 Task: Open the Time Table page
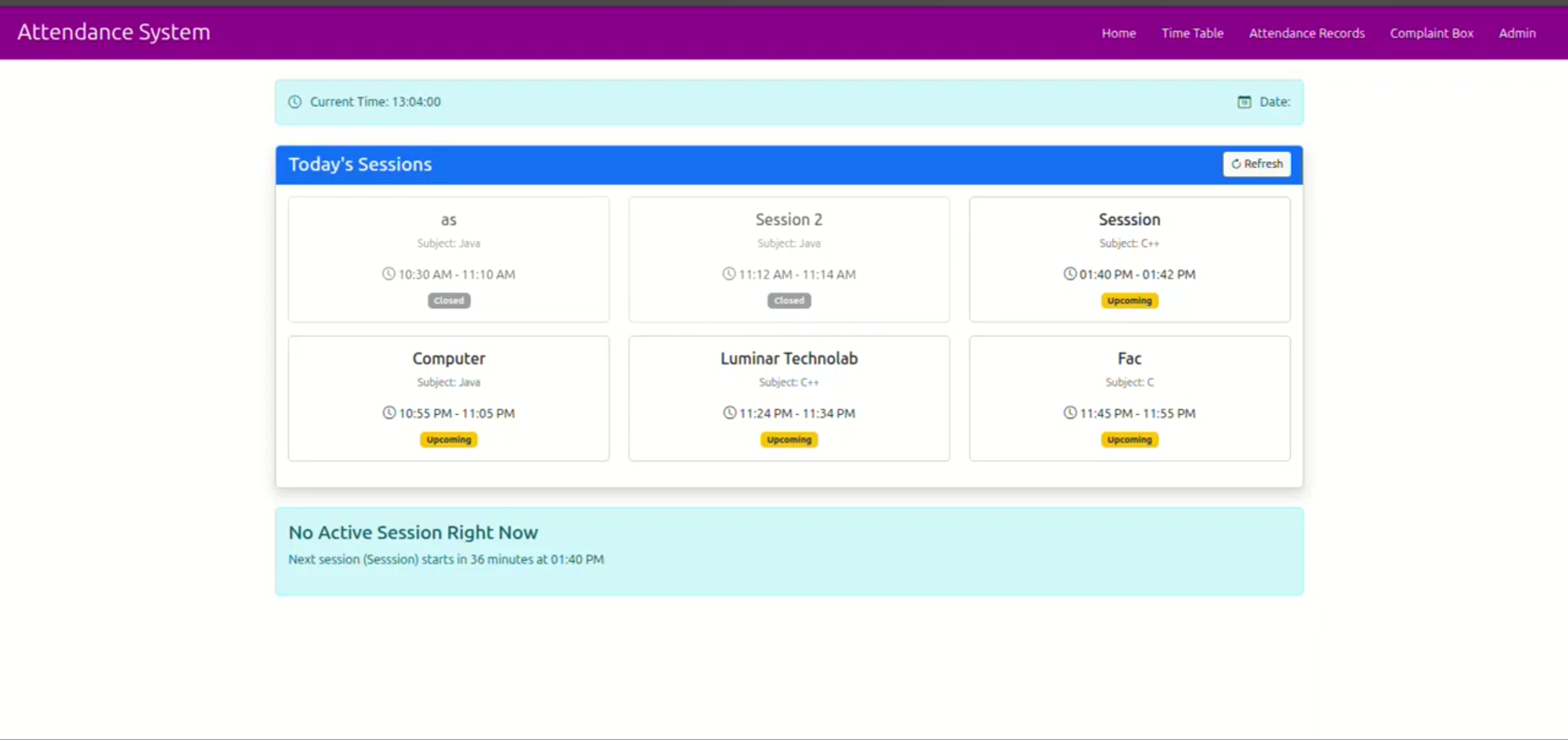coord(1192,33)
